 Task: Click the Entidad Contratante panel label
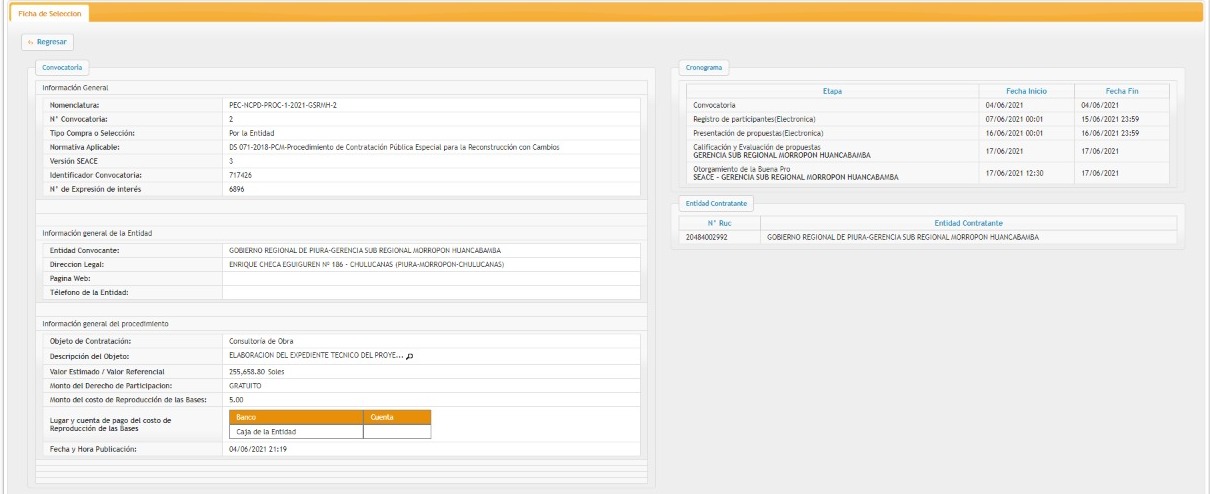click(x=716, y=203)
